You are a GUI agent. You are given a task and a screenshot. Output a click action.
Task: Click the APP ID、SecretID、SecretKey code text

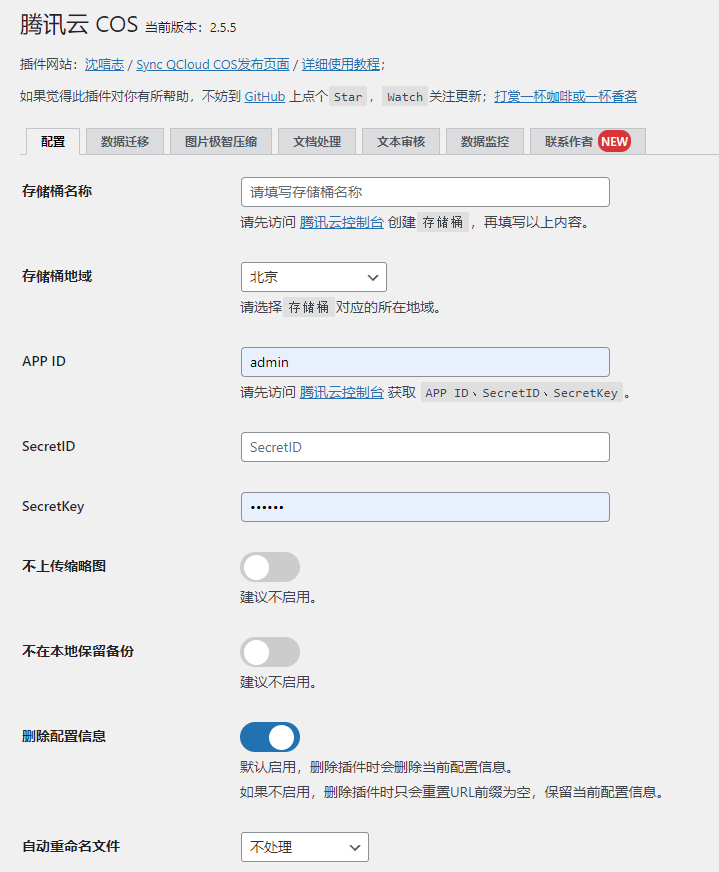coord(522,393)
